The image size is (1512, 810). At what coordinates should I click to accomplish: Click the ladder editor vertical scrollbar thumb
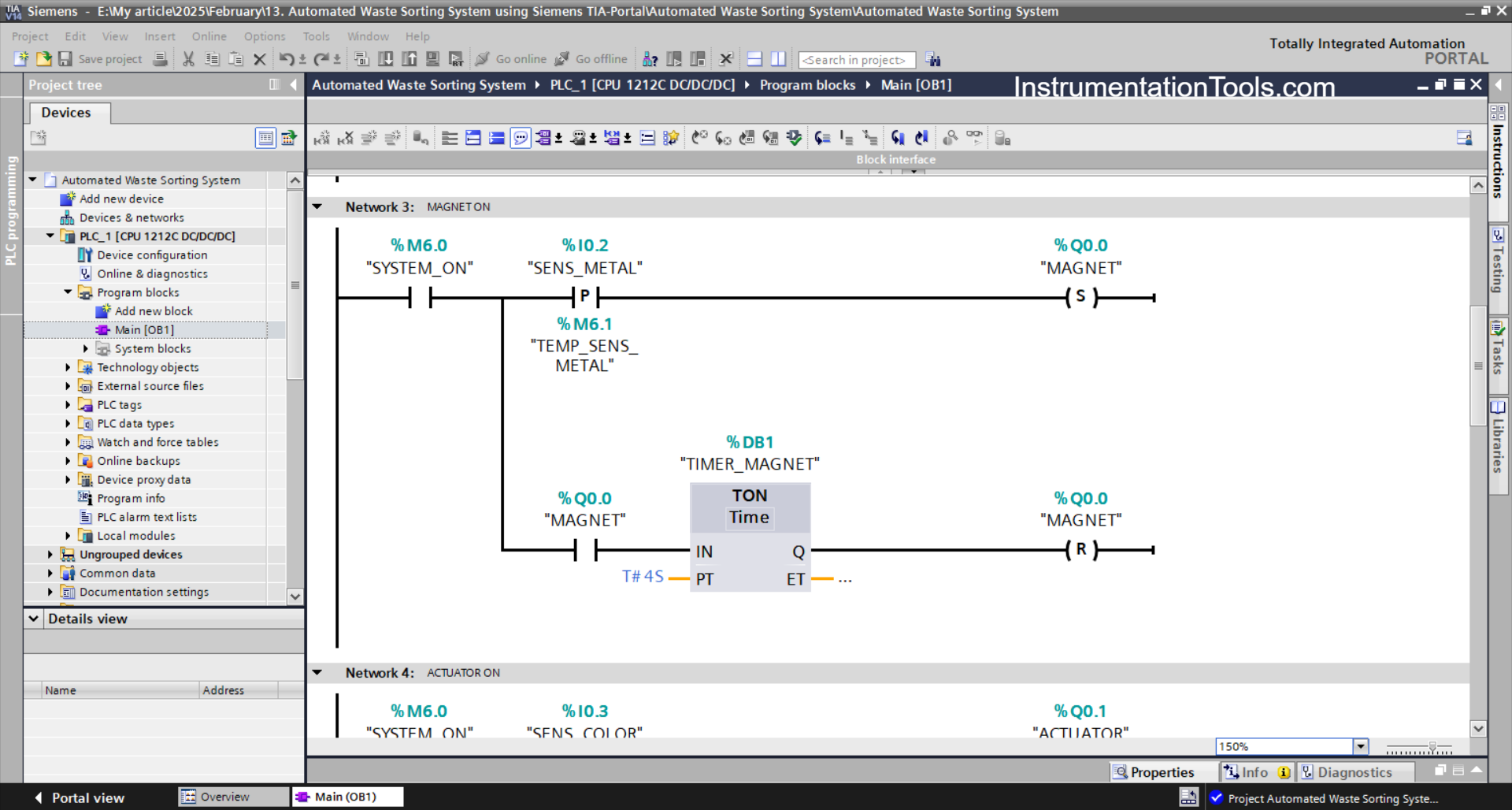click(x=1478, y=366)
